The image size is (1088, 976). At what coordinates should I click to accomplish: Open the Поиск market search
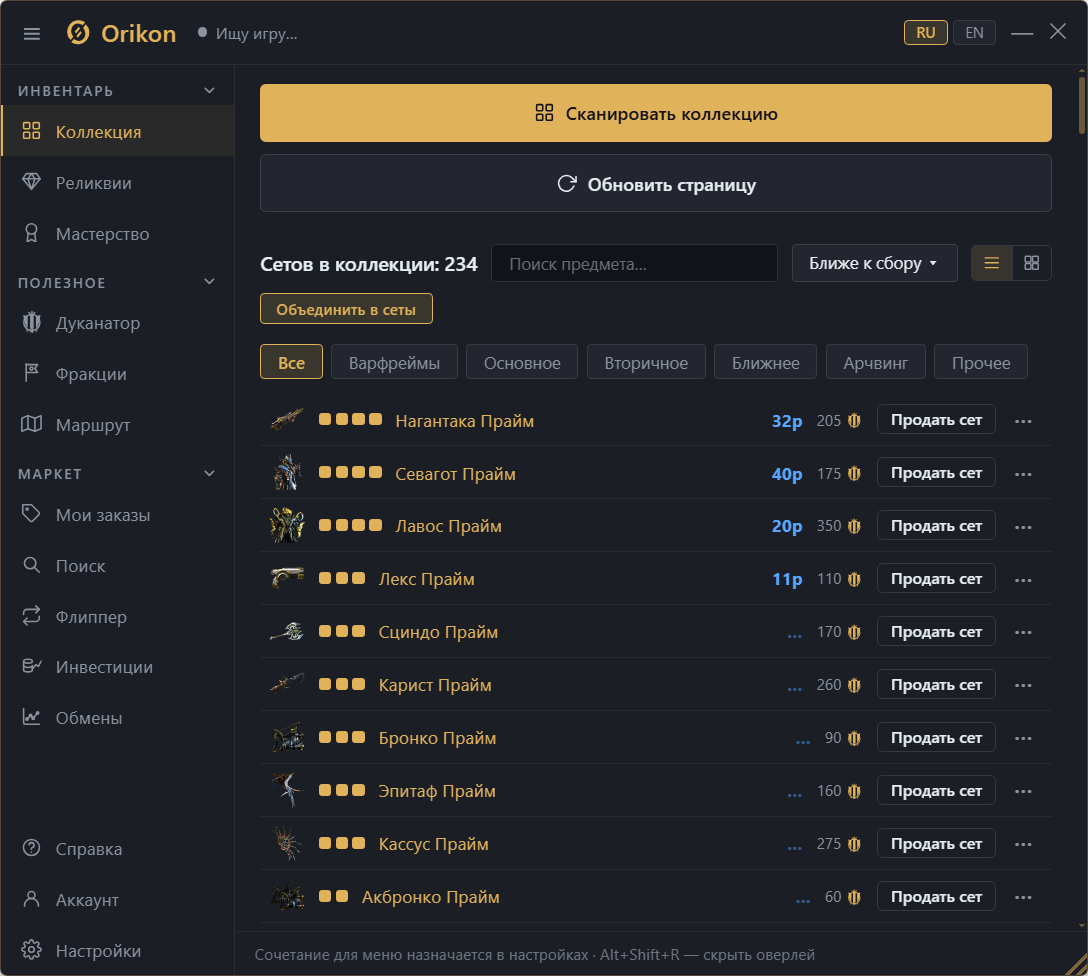click(x=118, y=566)
